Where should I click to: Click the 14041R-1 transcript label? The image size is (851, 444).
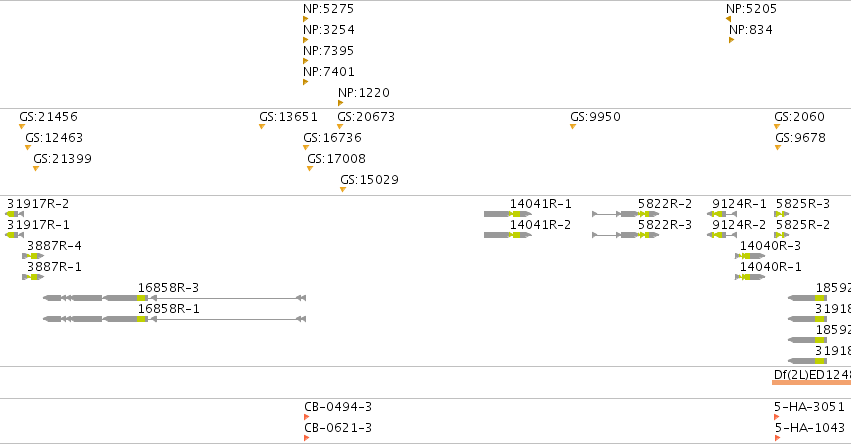[x=541, y=204]
